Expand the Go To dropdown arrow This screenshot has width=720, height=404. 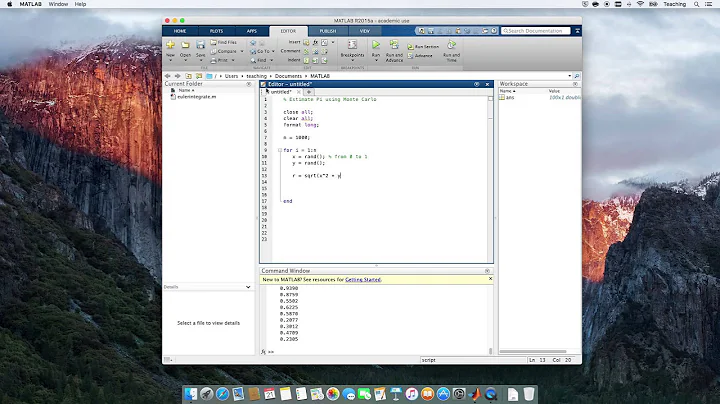[x=273, y=51]
